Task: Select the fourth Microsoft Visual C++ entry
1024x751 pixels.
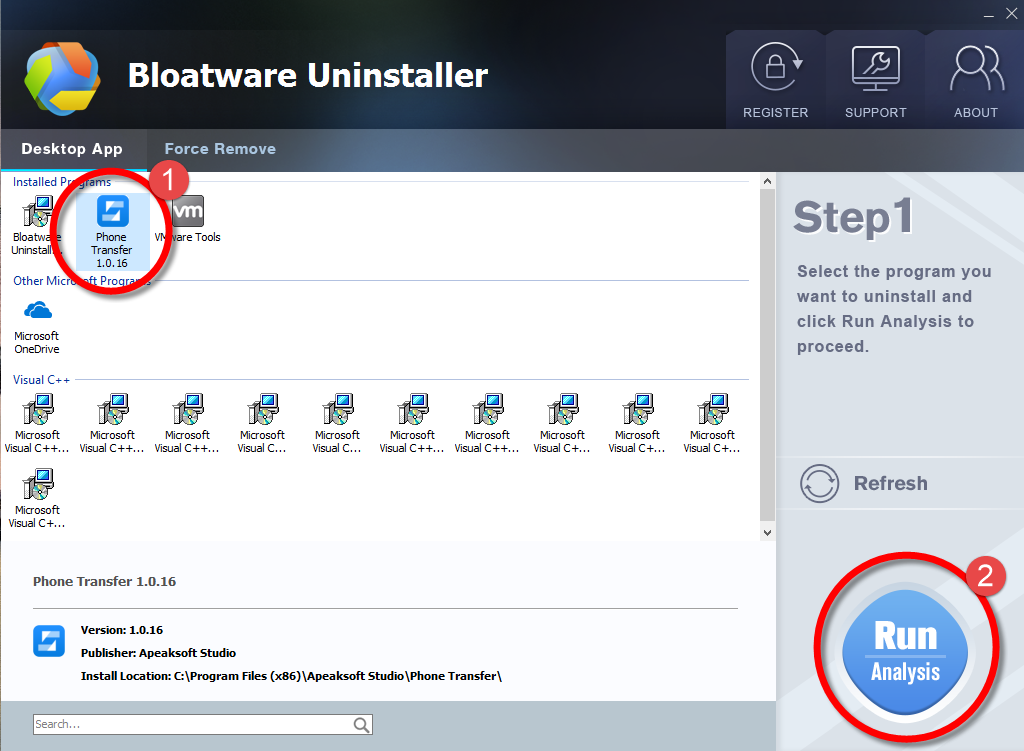Action: point(263,424)
